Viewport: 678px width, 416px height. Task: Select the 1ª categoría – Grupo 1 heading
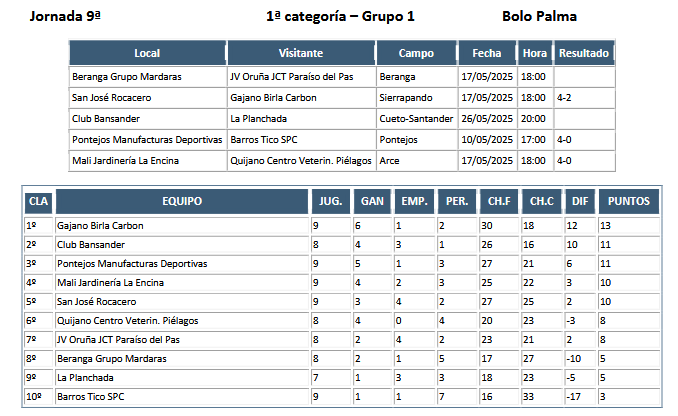[340, 16]
